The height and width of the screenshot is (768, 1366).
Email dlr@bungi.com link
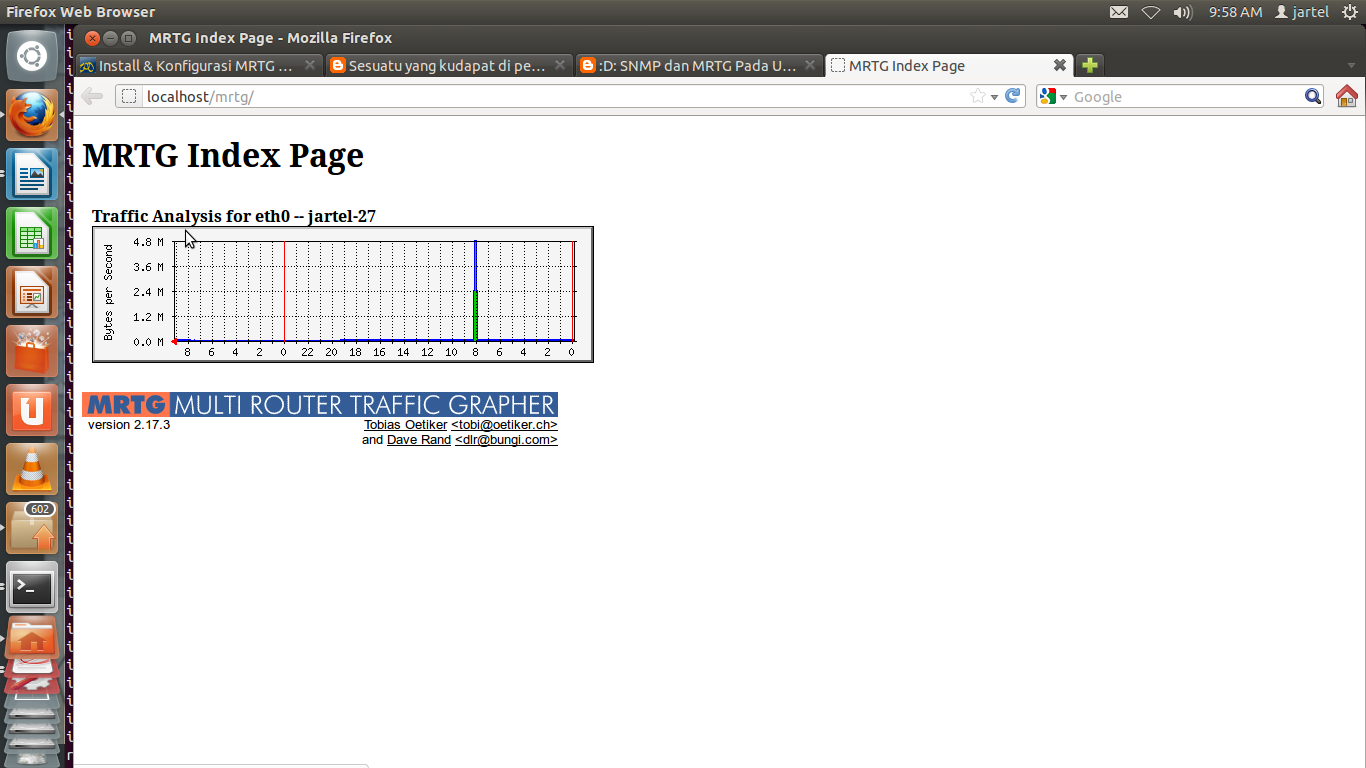tap(506, 440)
